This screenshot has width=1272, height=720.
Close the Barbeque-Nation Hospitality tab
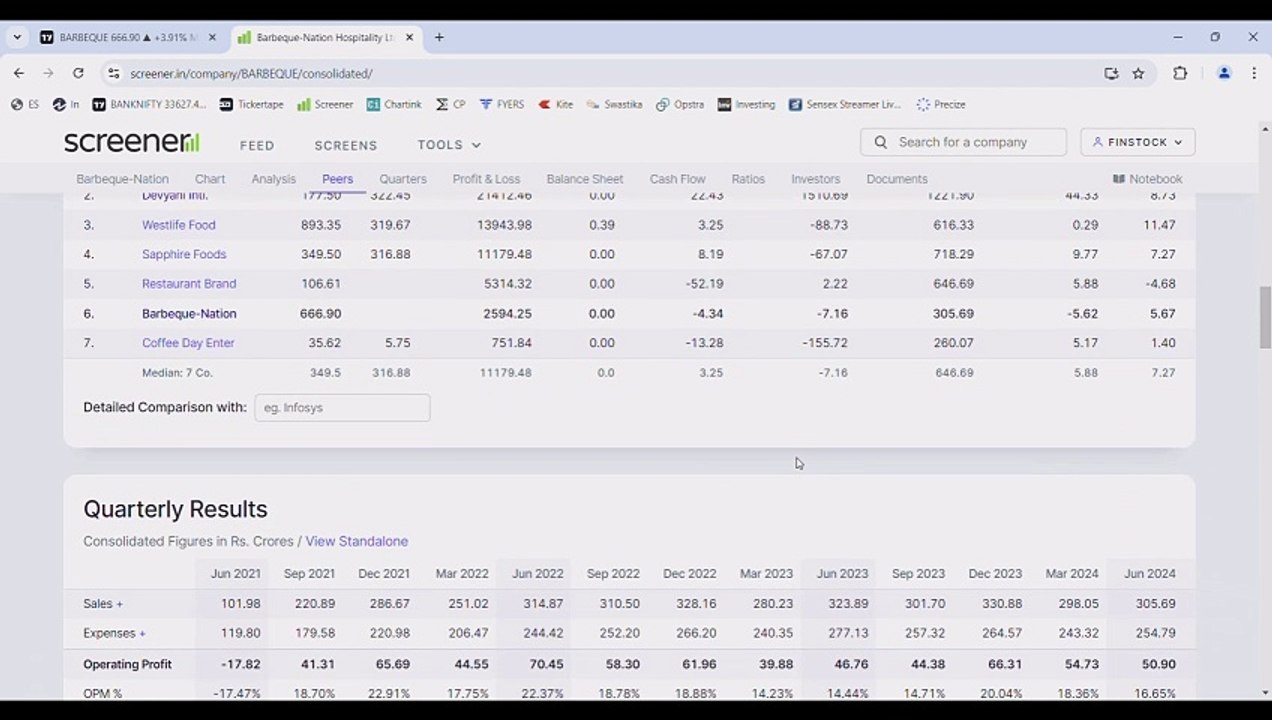click(409, 37)
